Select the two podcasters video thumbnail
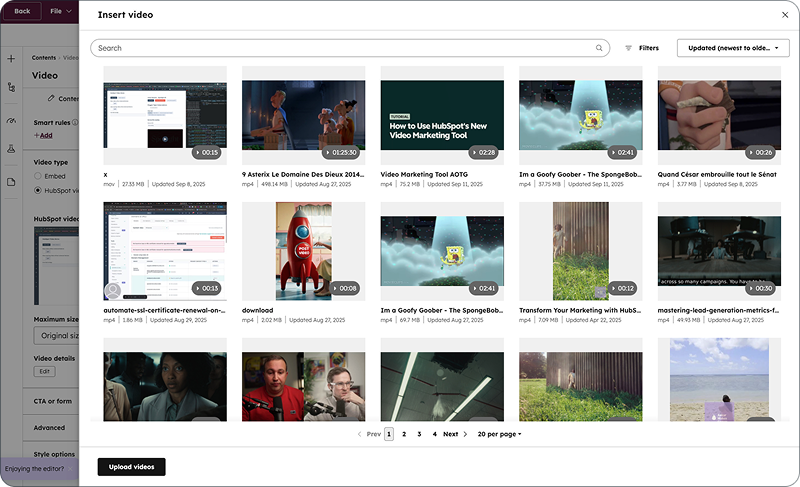800x487 pixels. coord(304,386)
